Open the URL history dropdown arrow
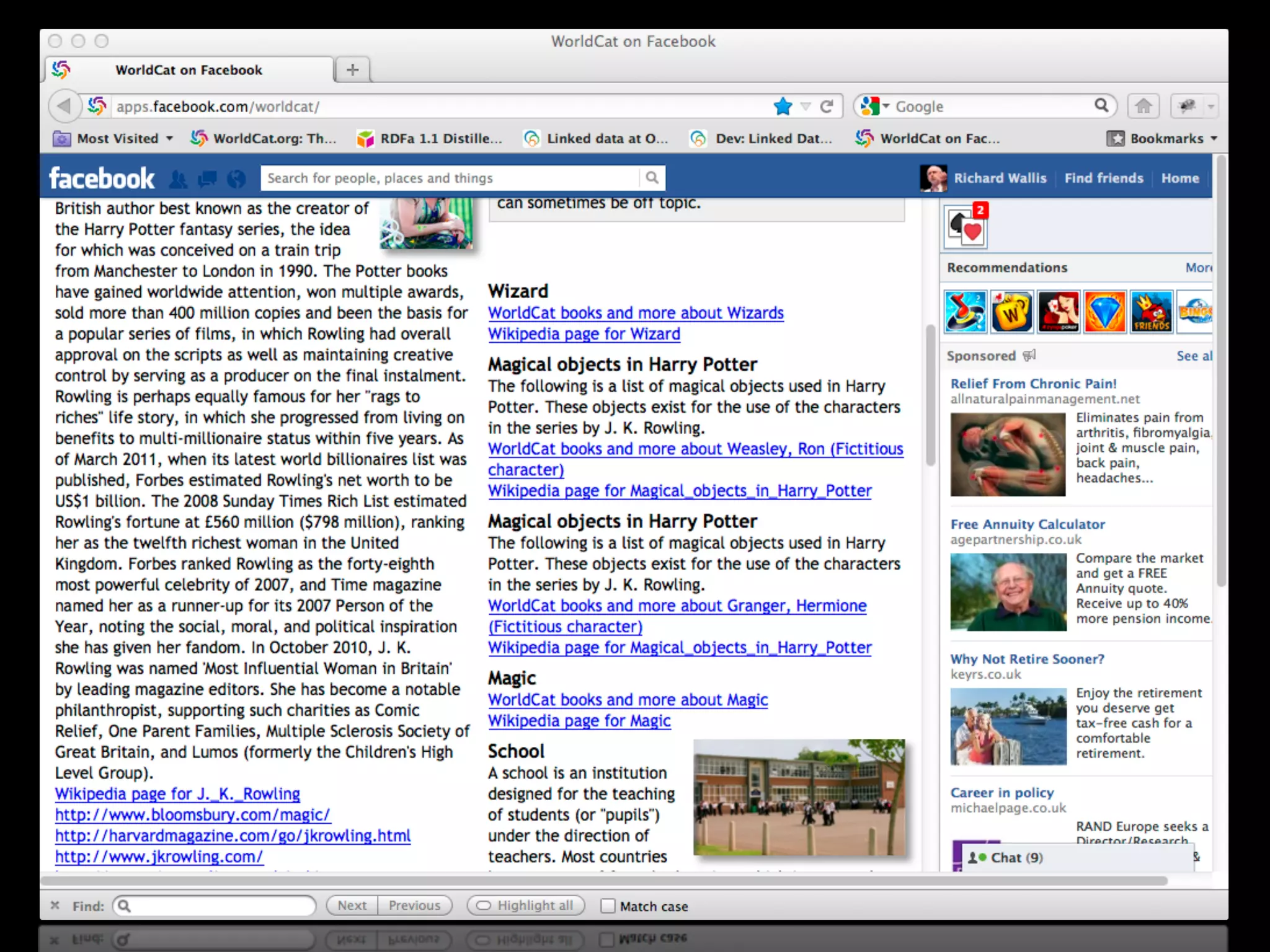The image size is (1270, 952). coord(805,107)
